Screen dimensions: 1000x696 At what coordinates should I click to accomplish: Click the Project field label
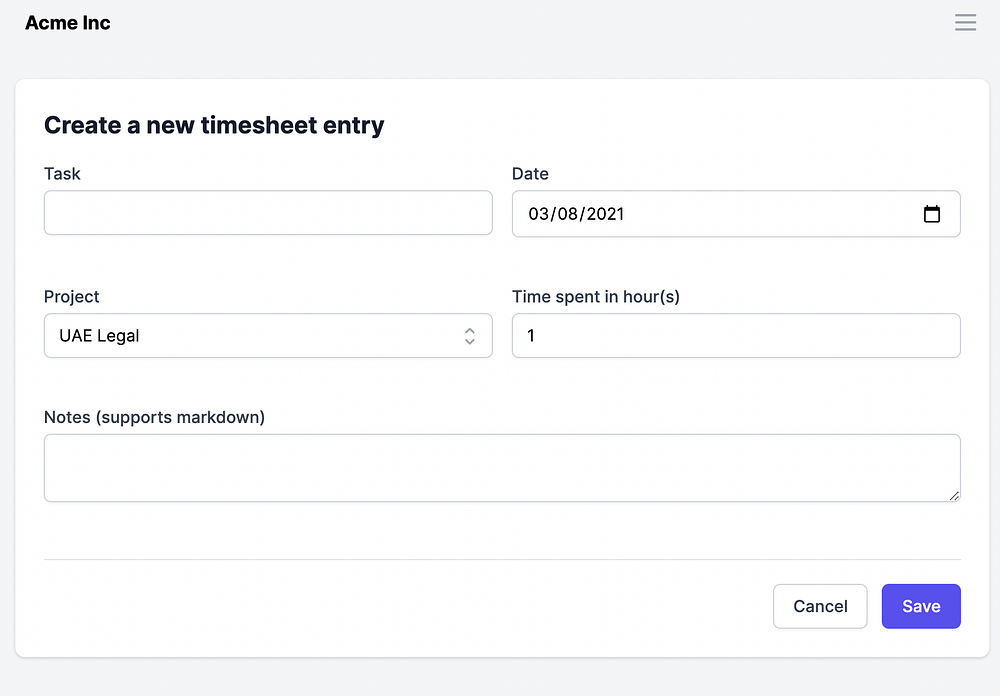click(x=72, y=297)
